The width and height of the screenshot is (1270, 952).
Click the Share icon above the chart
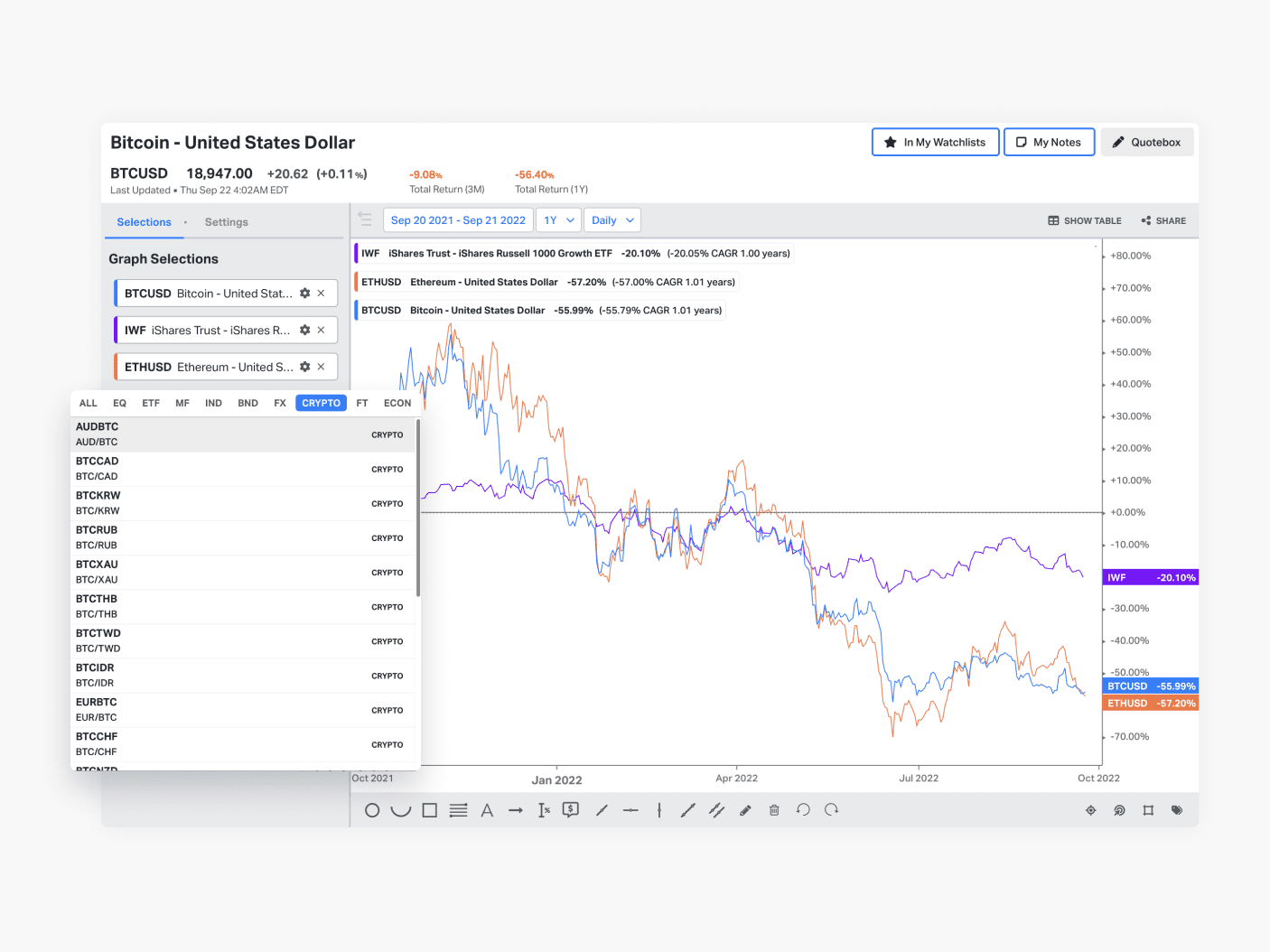tap(1163, 219)
